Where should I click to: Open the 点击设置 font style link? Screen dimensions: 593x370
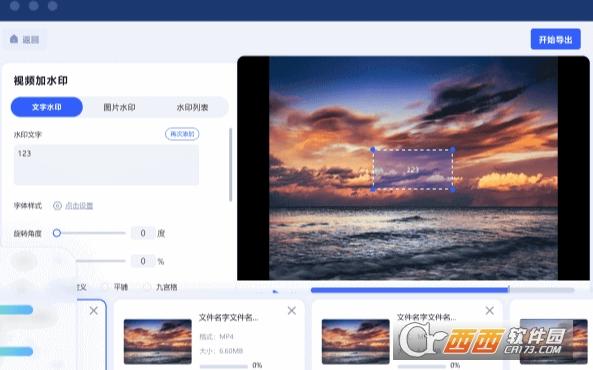[x=79, y=205]
